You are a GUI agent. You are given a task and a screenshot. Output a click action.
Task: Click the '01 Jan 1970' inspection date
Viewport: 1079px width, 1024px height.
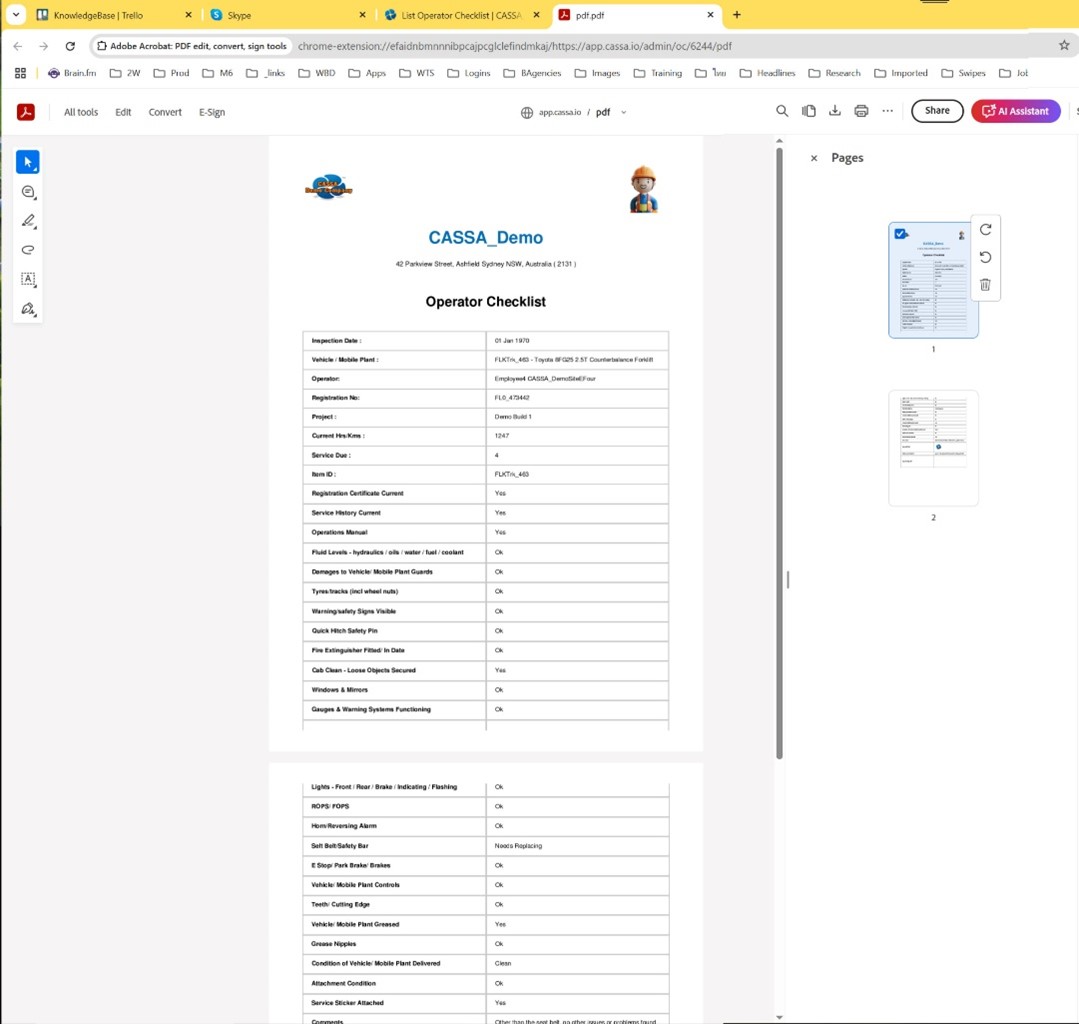coord(511,341)
